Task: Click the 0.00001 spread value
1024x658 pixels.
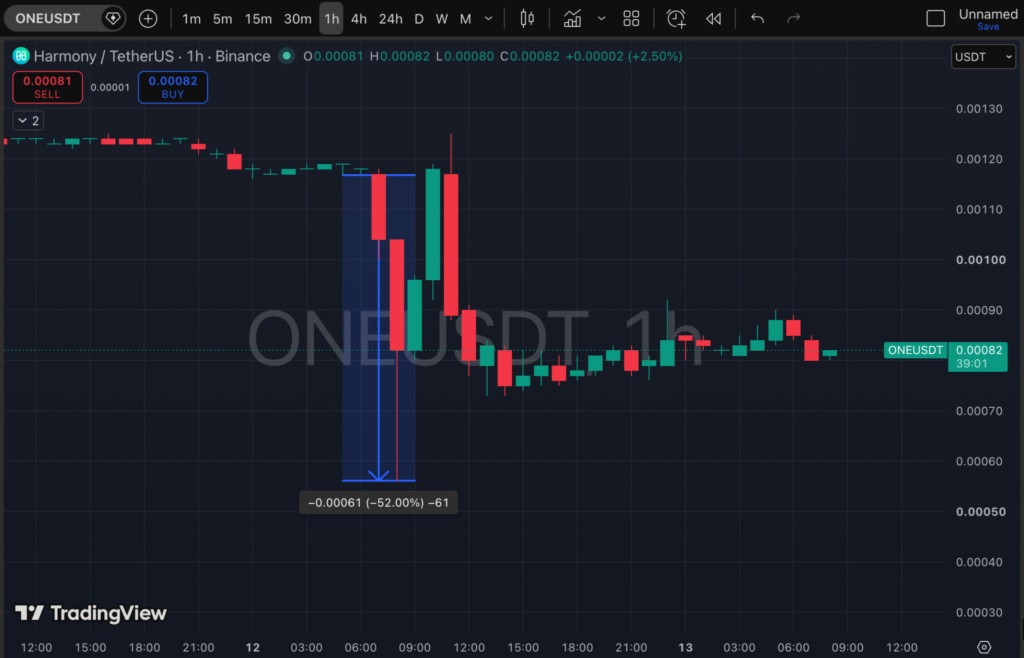Action: pyautogui.click(x=110, y=87)
